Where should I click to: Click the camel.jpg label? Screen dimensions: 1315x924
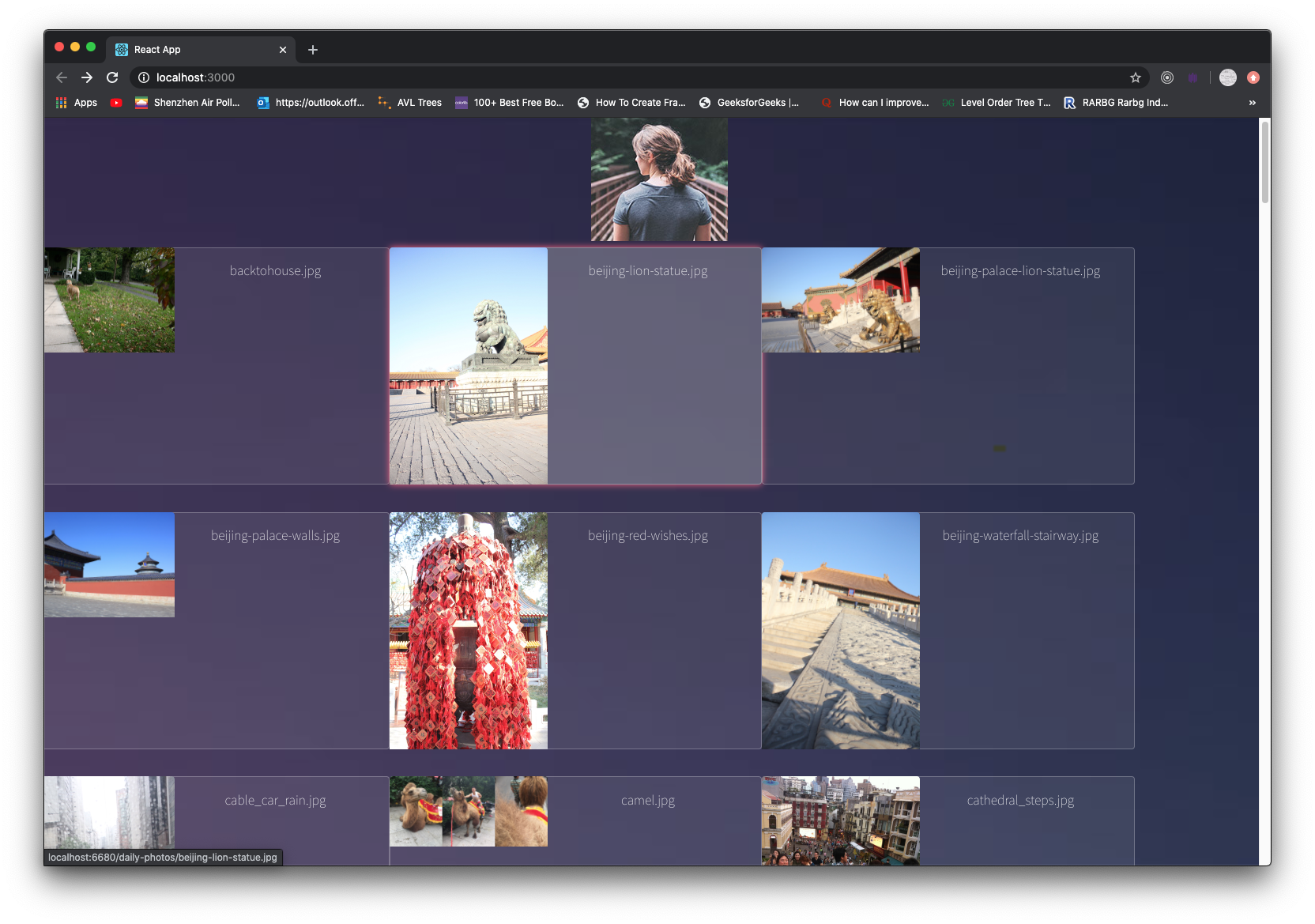[x=648, y=800]
